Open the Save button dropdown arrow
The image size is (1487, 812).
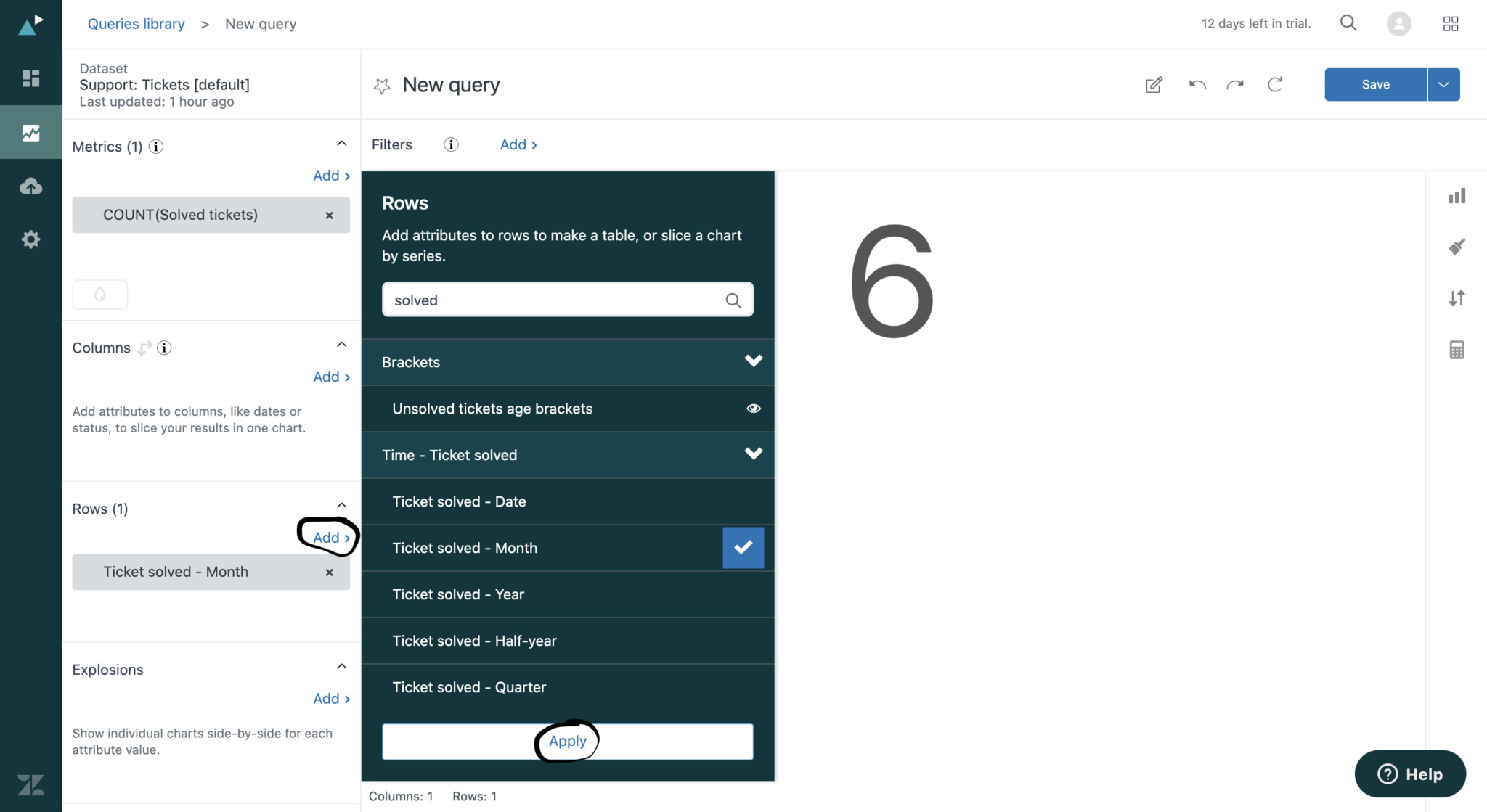click(1443, 84)
